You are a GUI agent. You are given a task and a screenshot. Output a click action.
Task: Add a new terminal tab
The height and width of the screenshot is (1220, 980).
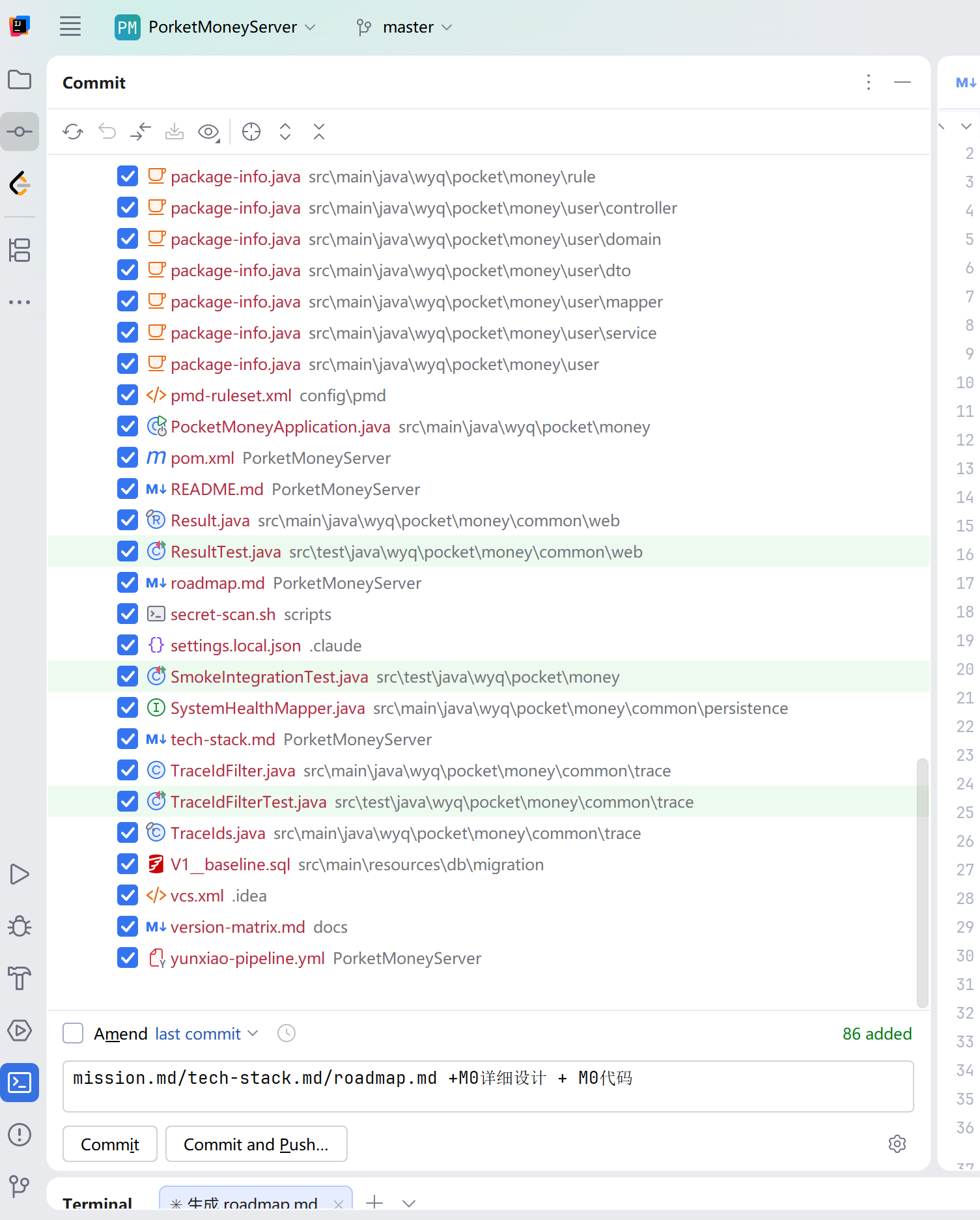pos(374,1202)
